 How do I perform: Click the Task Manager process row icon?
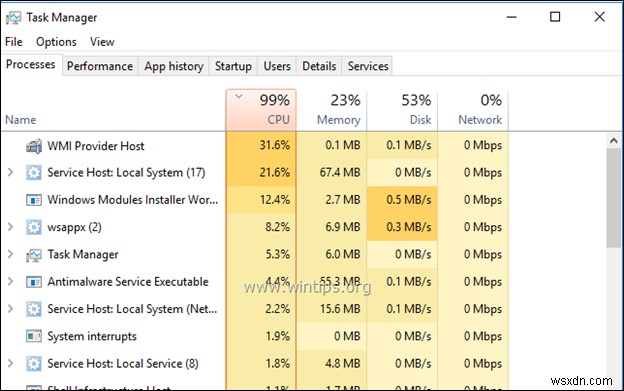[x=34, y=255]
